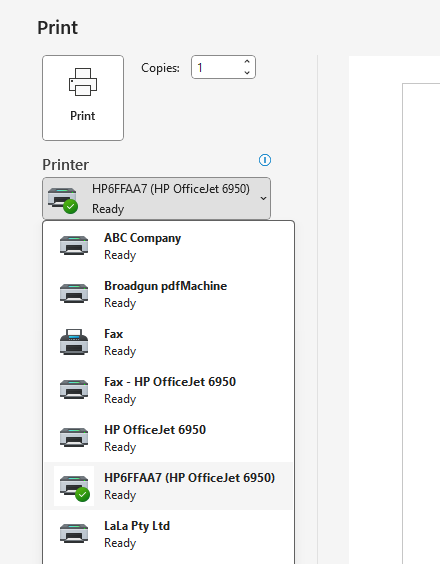Click the large Print button
Image resolution: width=440 pixels, height=564 pixels.
coord(83,98)
